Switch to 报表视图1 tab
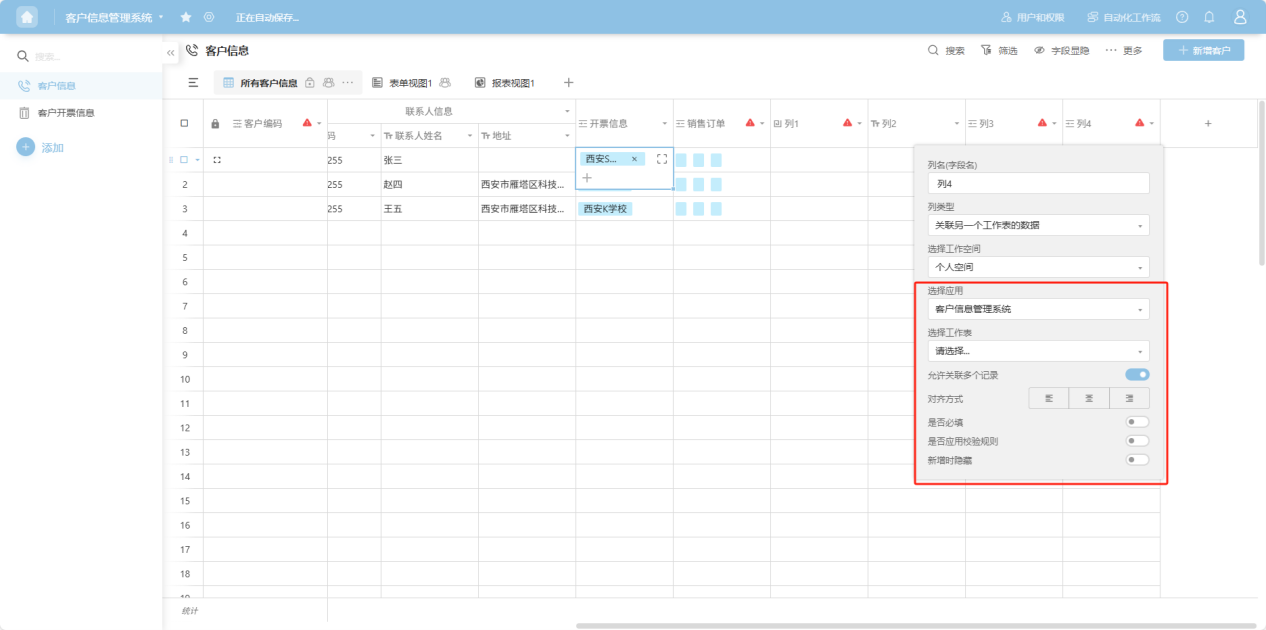This screenshot has width=1266, height=630. pyautogui.click(x=512, y=83)
